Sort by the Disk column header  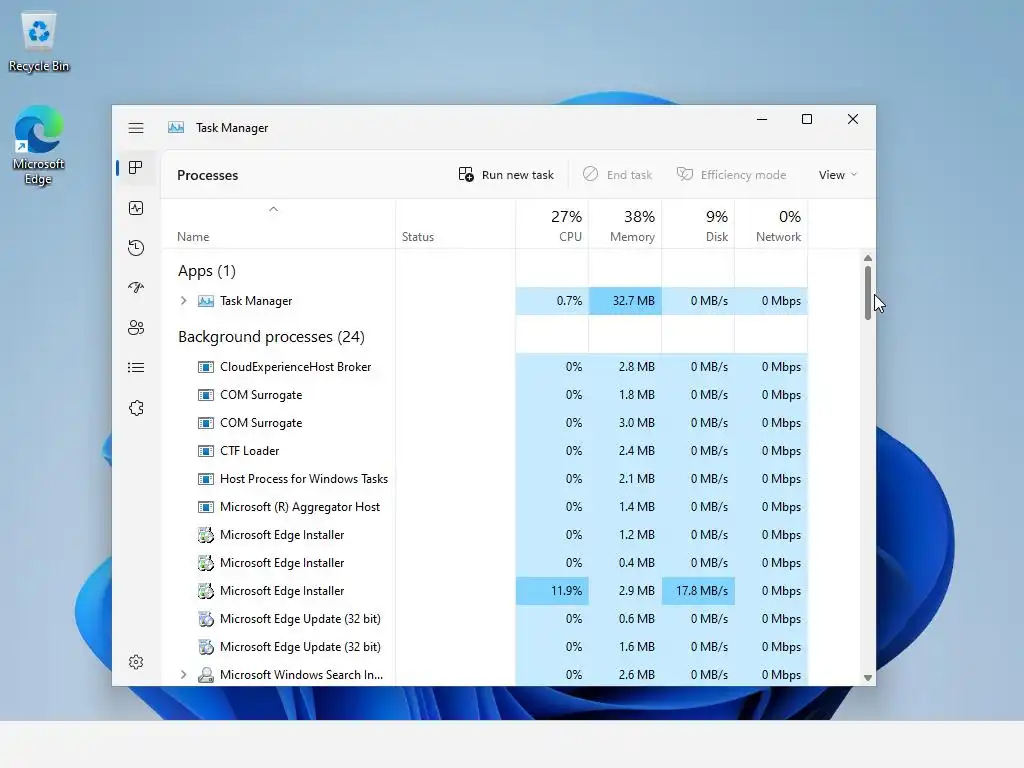pos(699,225)
